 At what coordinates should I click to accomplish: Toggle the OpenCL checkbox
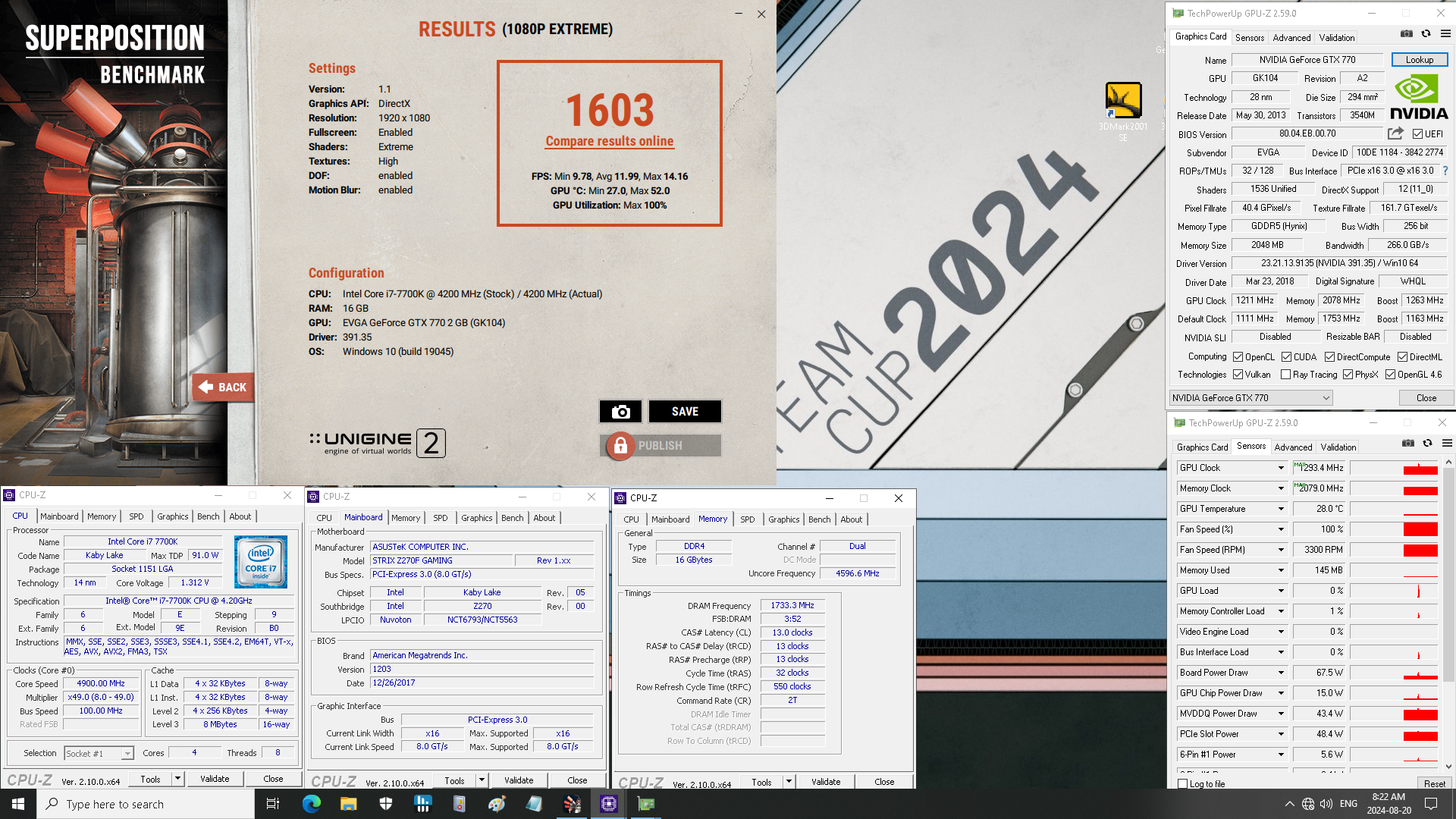(x=1238, y=357)
